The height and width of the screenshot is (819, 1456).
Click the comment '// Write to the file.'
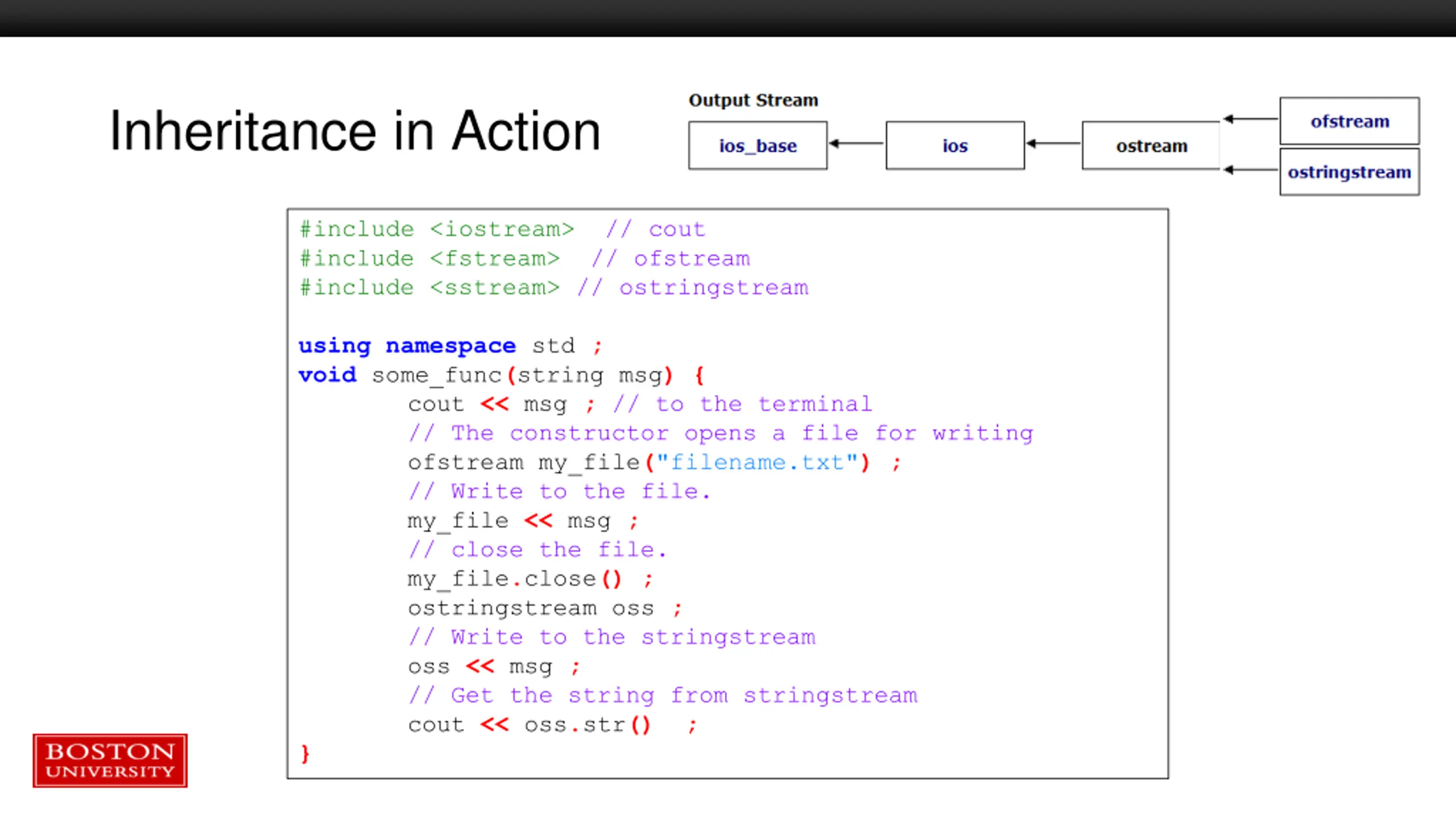[x=560, y=491]
